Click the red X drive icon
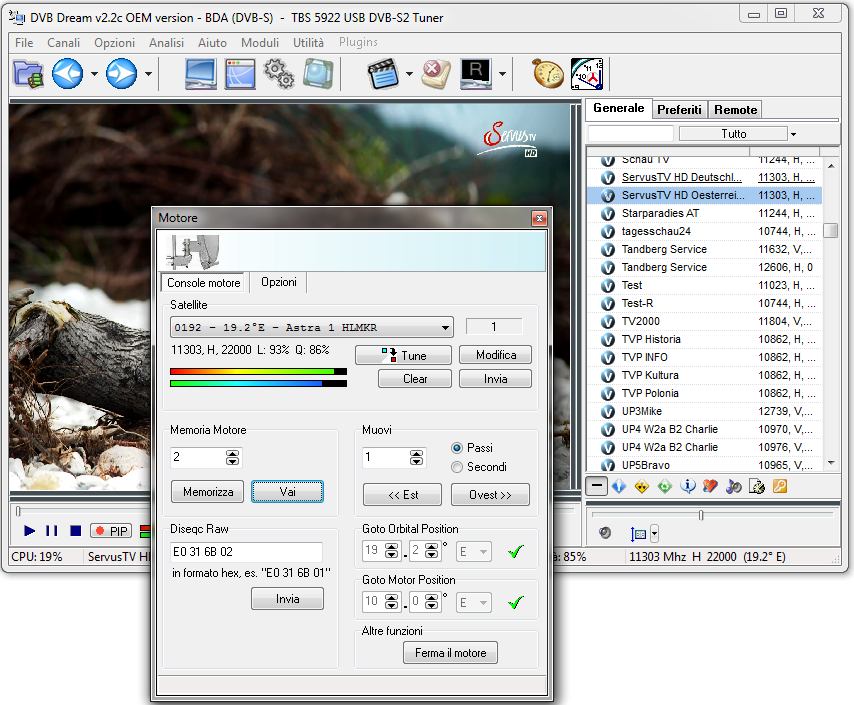This screenshot has height=705, width=854. pos(436,74)
